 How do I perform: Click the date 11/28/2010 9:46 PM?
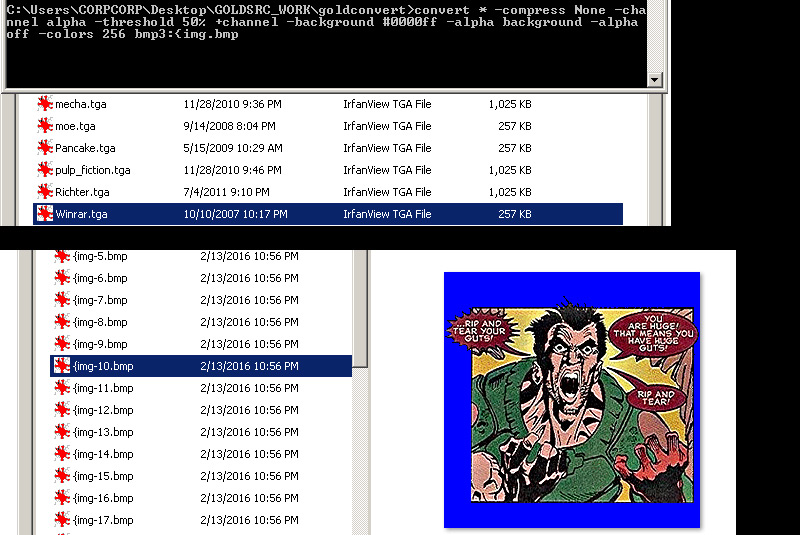click(232, 170)
